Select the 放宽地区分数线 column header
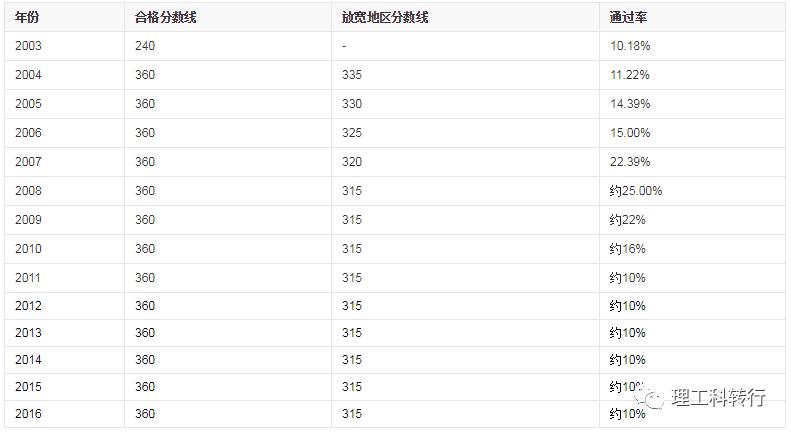Screen dimensions: 791x432 point(384,18)
